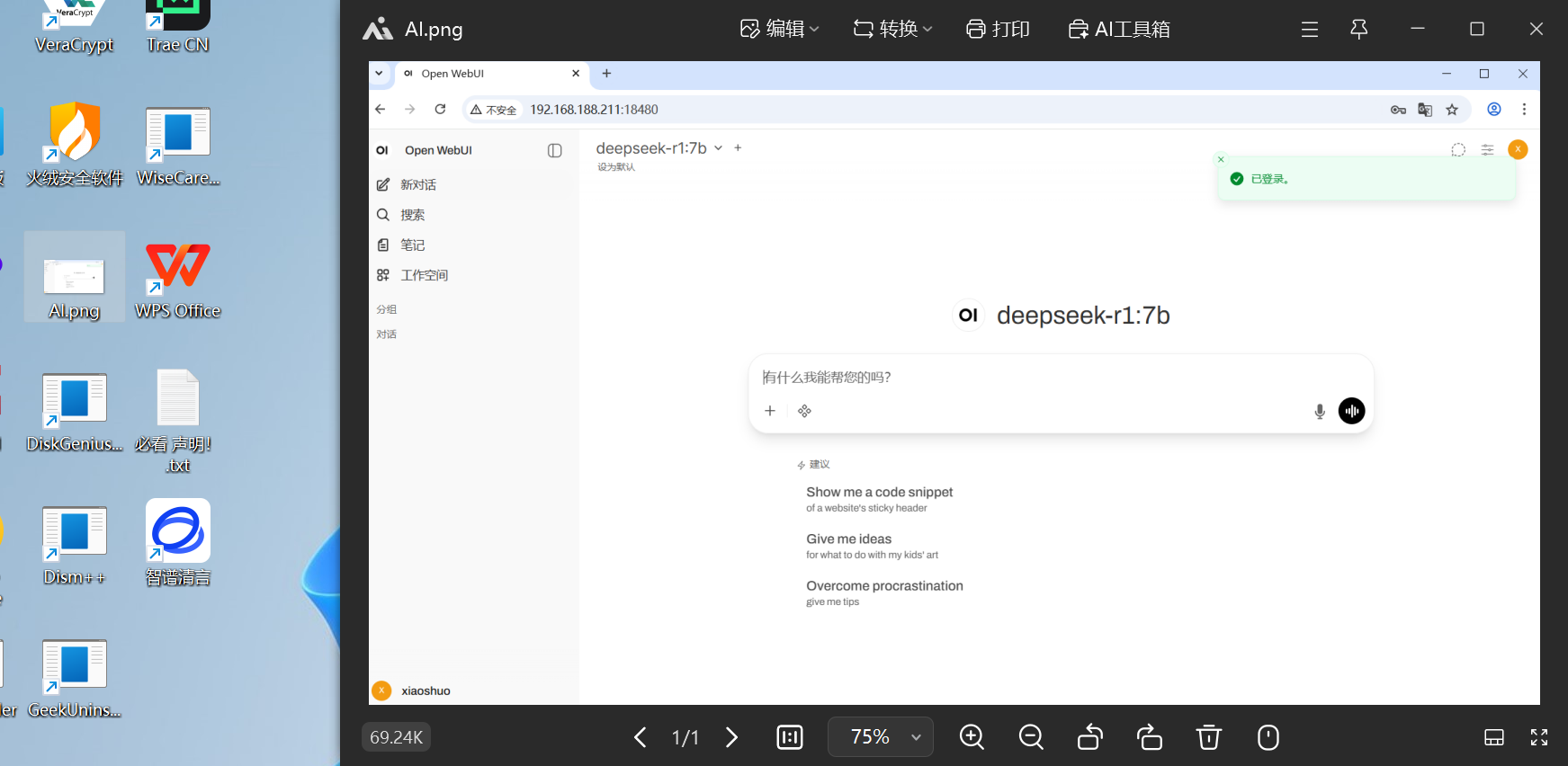
Task: Zoom in using the magnifier plus icon
Action: (972, 737)
